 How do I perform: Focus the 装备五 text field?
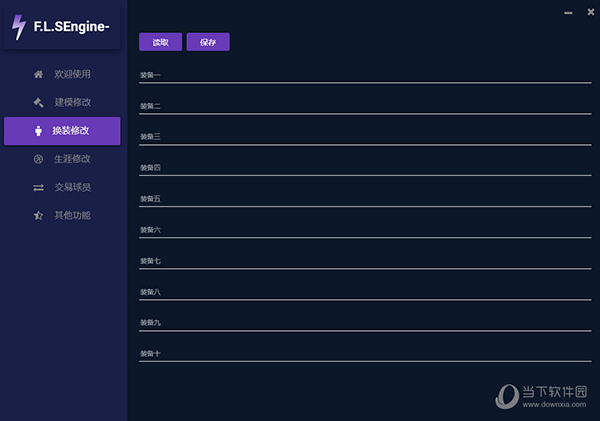360,199
